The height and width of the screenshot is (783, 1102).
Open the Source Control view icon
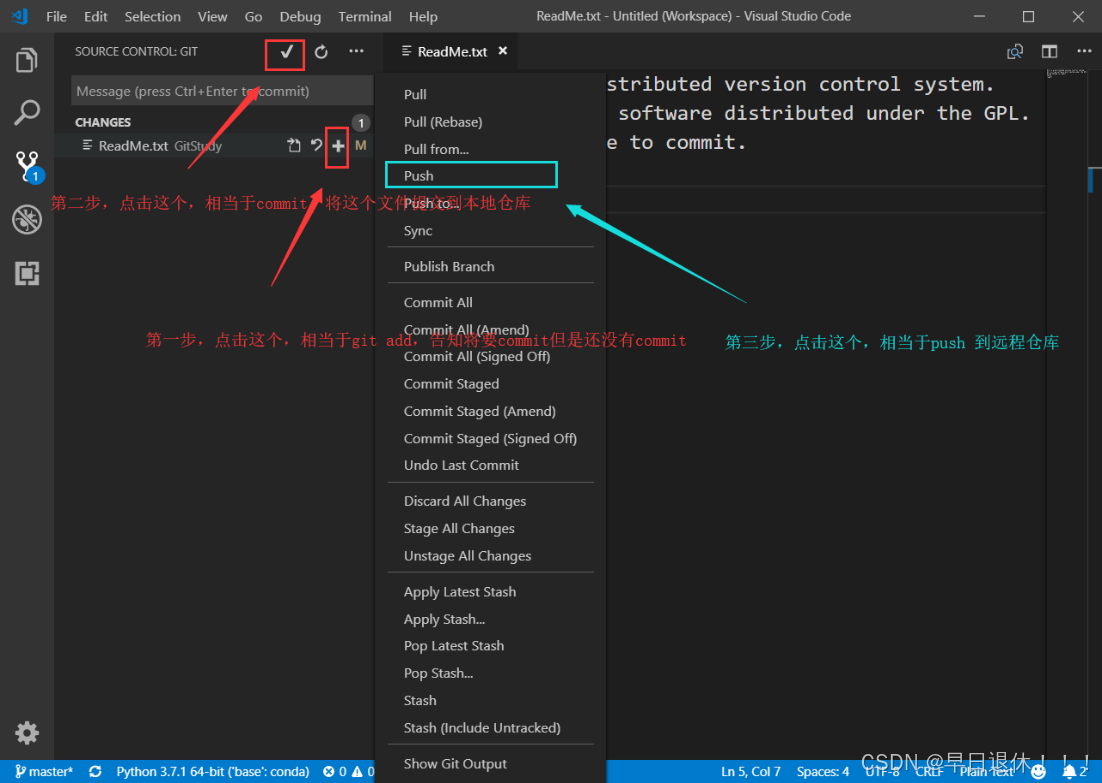click(28, 166)
